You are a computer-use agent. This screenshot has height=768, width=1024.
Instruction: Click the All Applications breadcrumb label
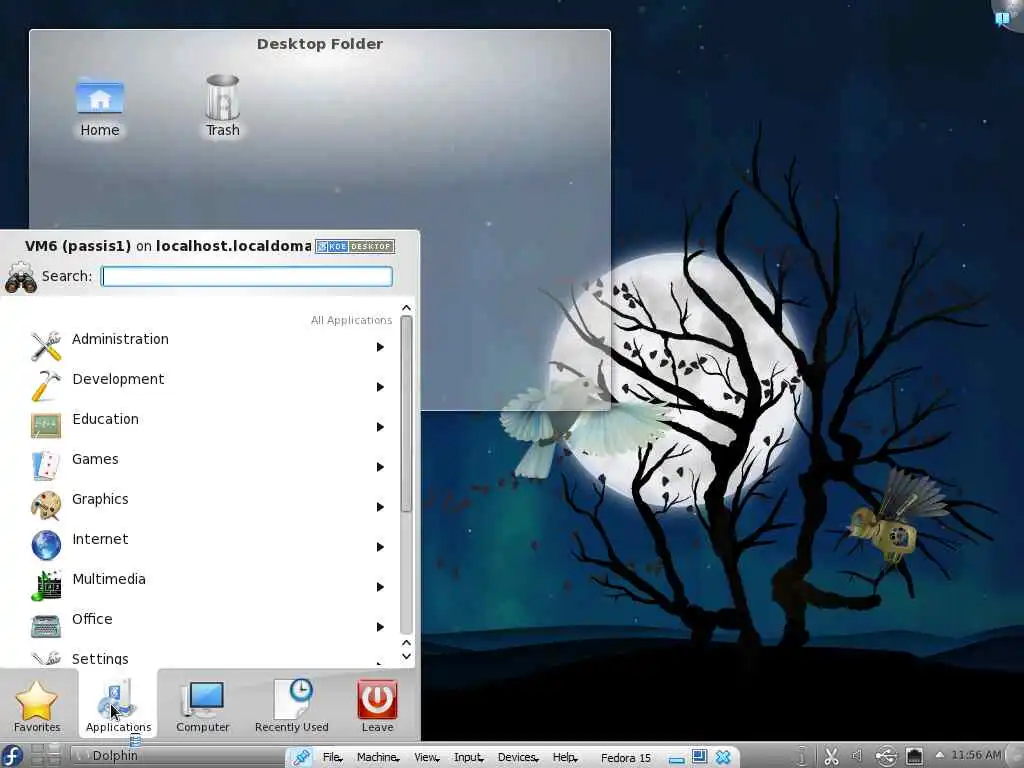[351, 320]
